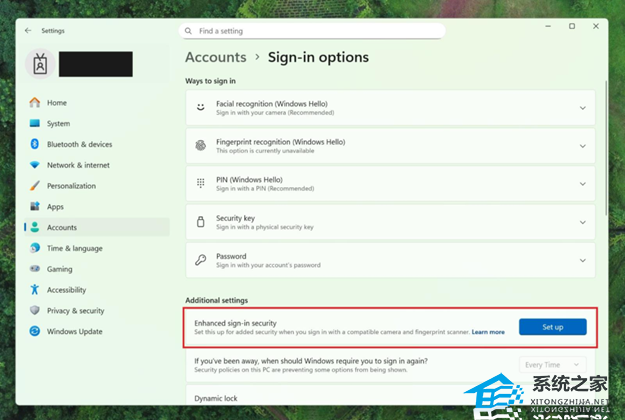Go to Gaming settings
The width and height of the screenshot is (625, 420).
[96, 269]
